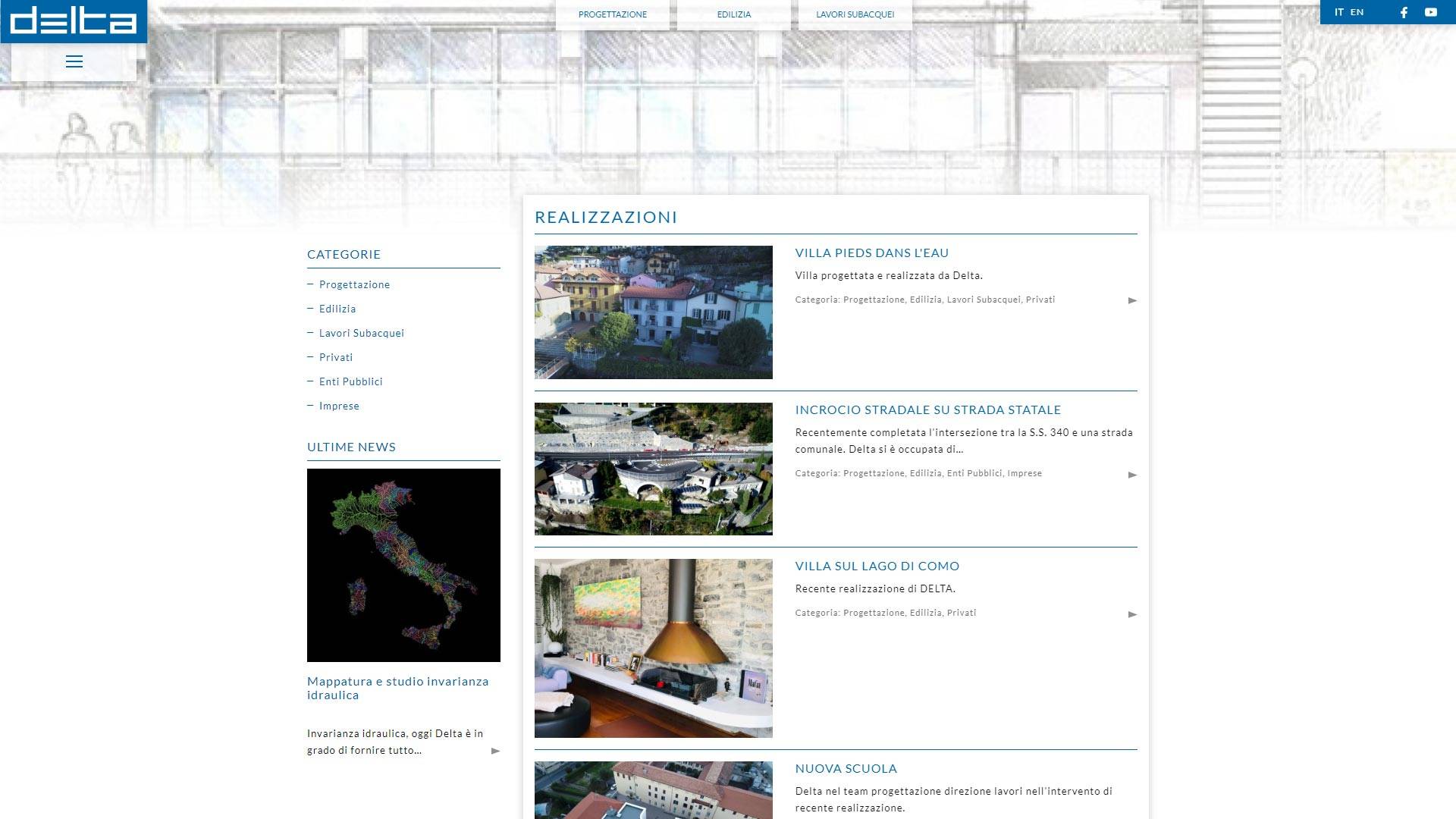Viewport: 1456px width, 819px height.
Task: Click the Delta logo
Action: click(74, 21)
